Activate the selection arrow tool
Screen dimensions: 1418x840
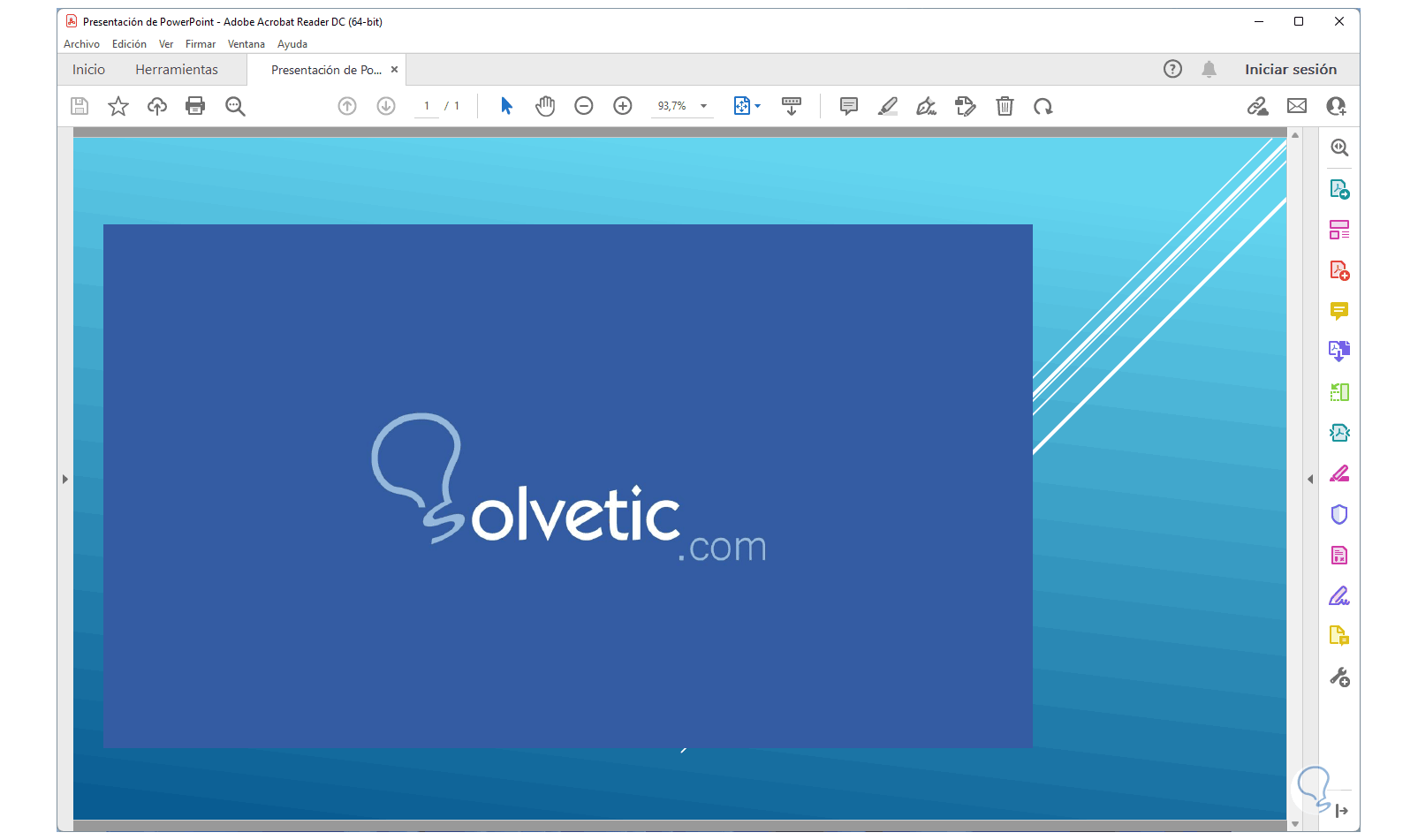click(506, 106)
